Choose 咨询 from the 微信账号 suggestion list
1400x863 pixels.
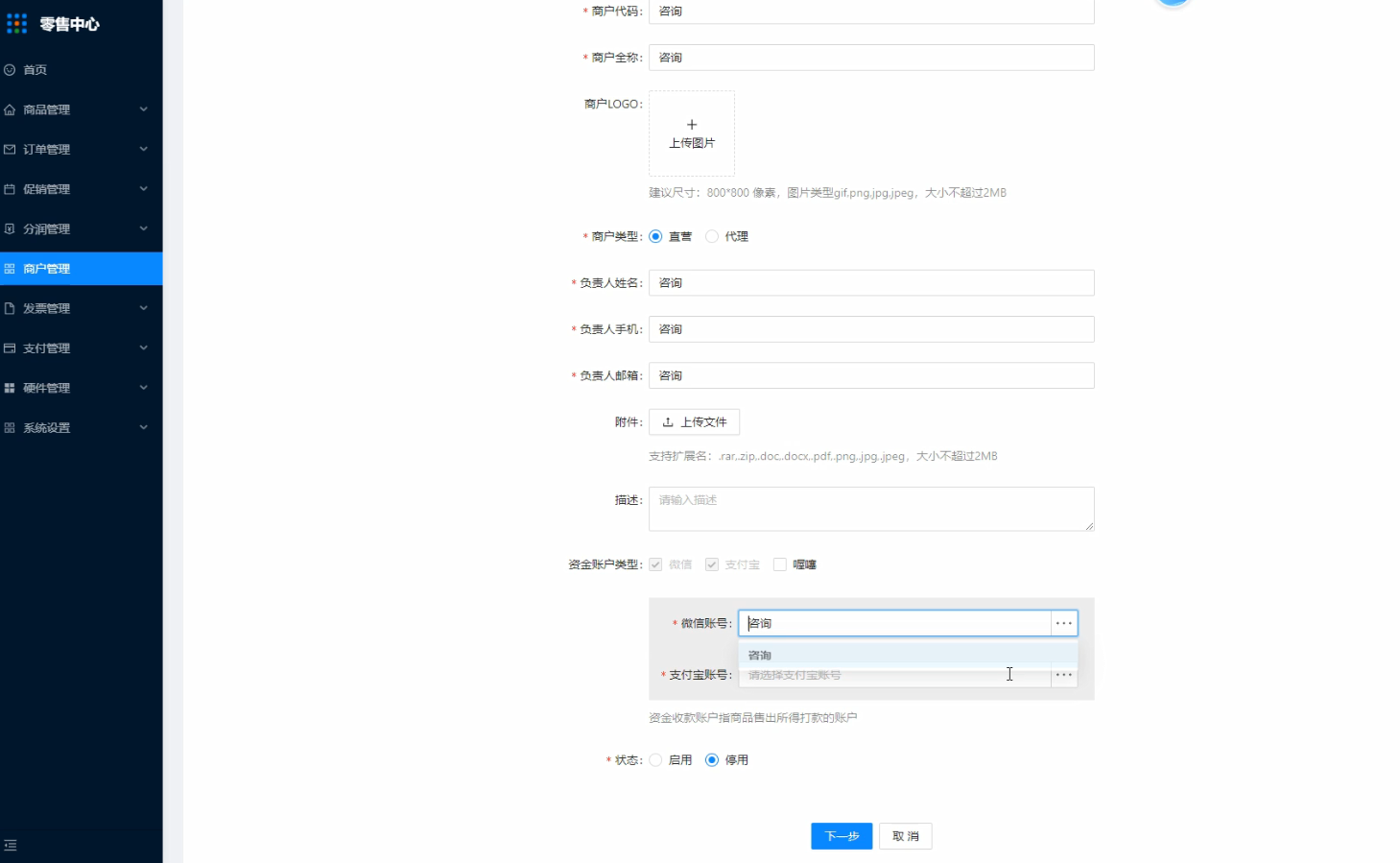click(908, 655)
